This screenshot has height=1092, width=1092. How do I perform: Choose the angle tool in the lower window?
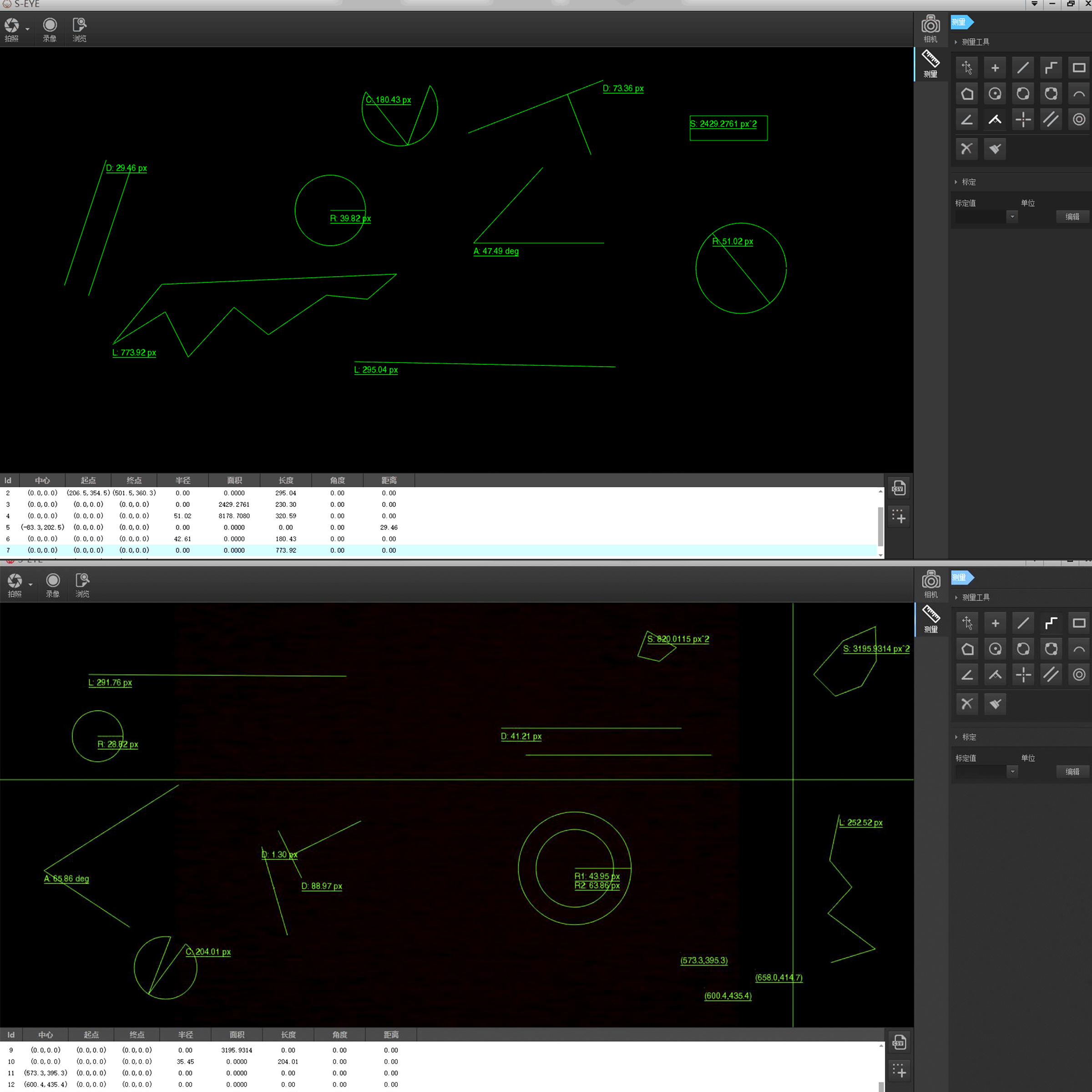(967, 675)
